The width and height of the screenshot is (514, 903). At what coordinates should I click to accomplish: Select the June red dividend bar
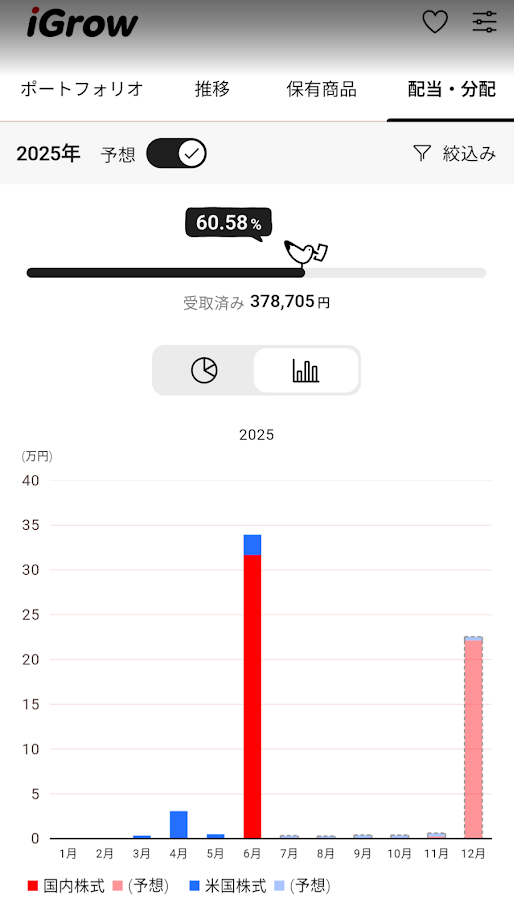pyautogui.click(x=252, y=696)
